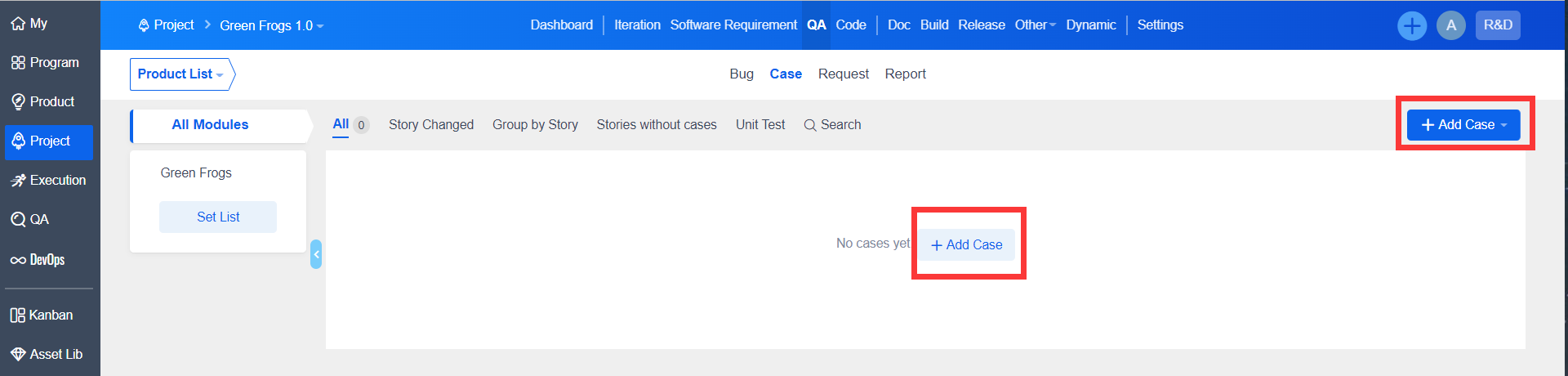
Task: Collapse the module sidebar with arrow handle
Action: [316, 254]
